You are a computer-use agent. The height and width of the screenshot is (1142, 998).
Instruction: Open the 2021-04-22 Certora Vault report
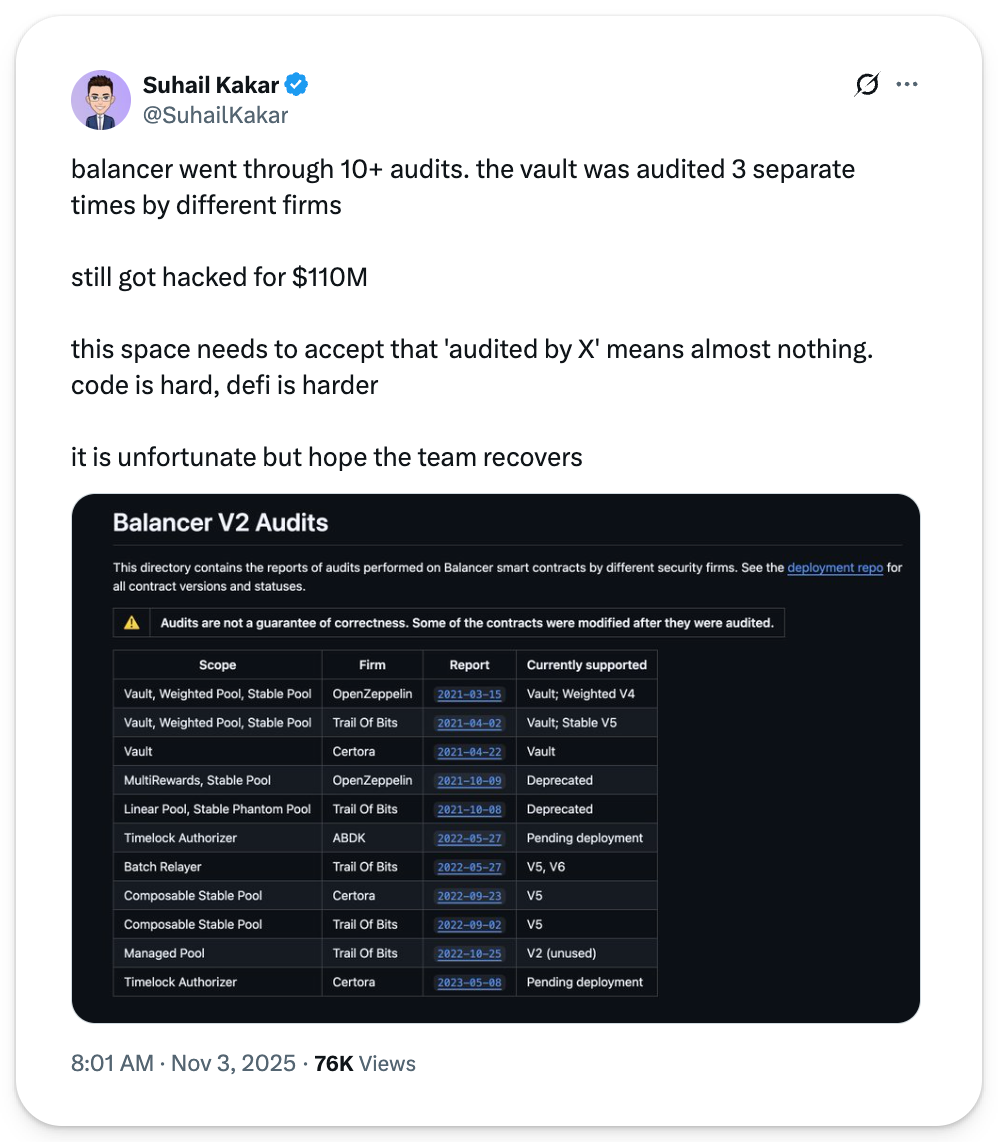469,752
